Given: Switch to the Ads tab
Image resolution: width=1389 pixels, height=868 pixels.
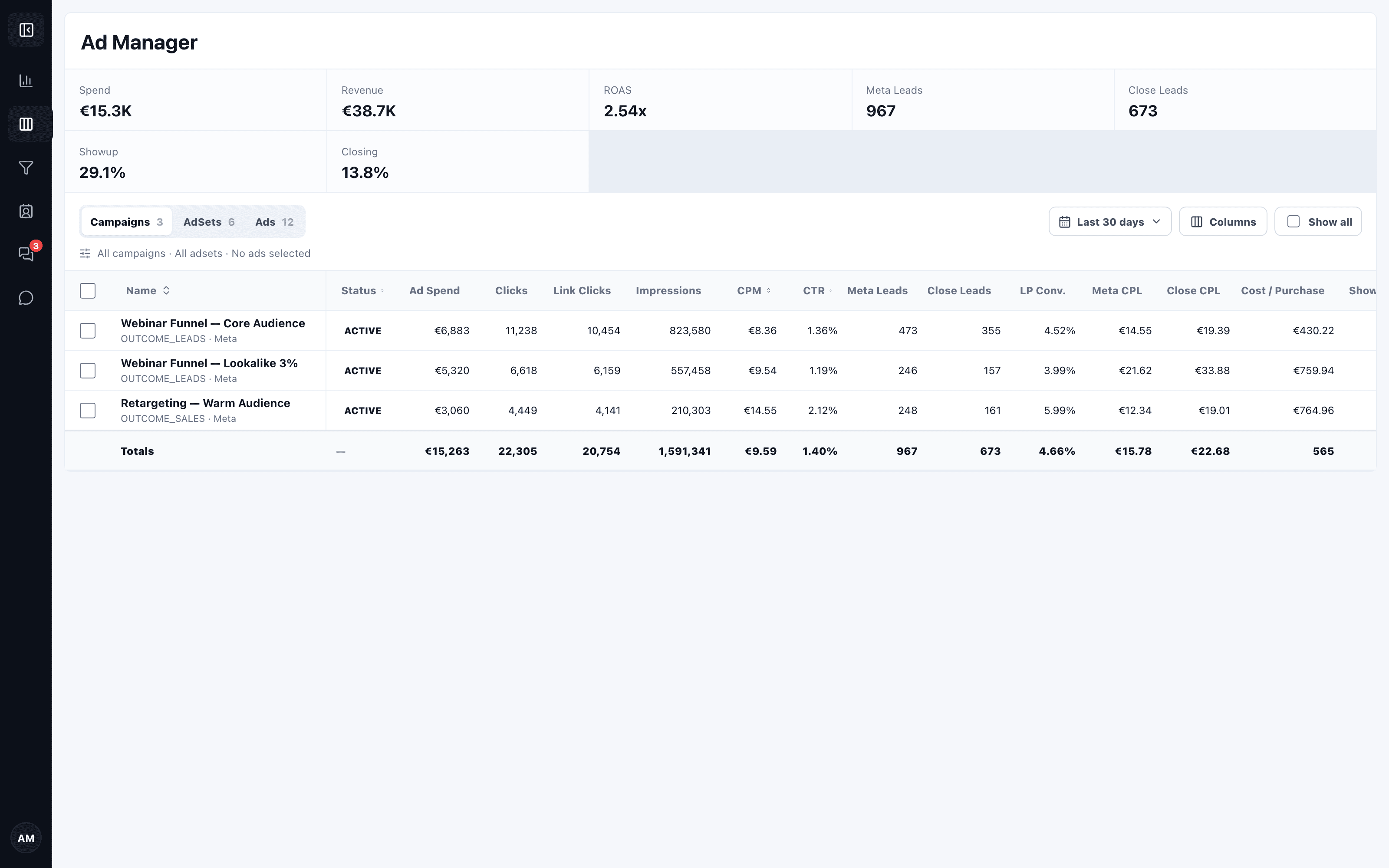Looking at the screenshot, I should [274, 222].
